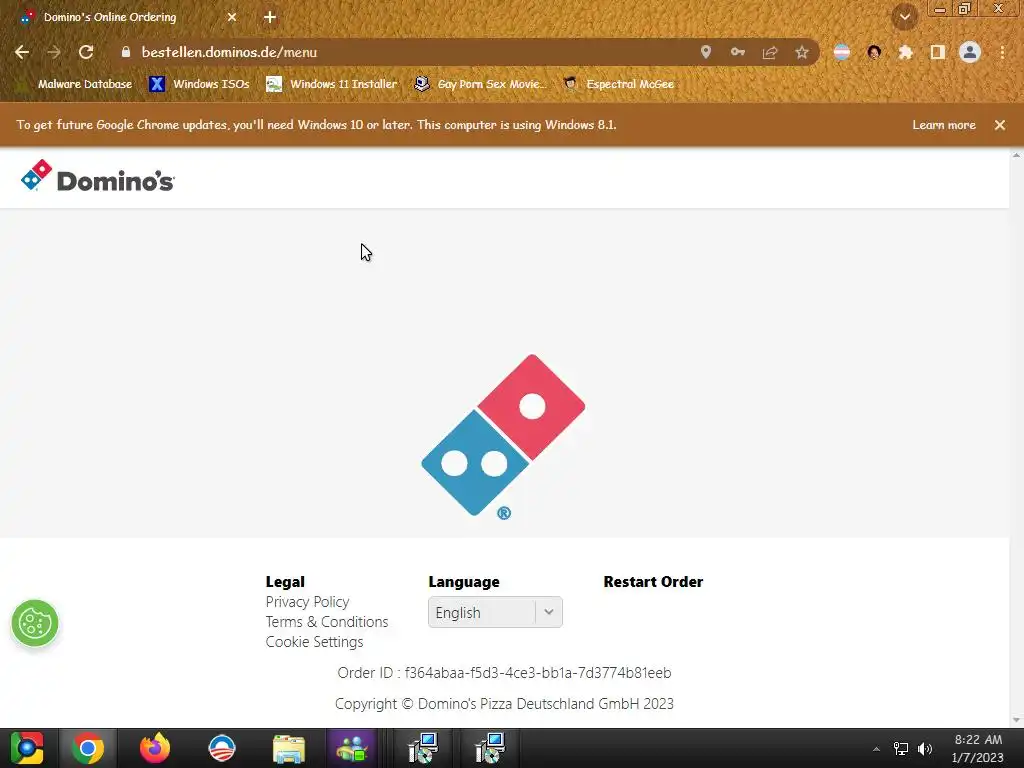This screenshot has width=1024, height=768.
Task: Open the Windows 11 Installer bookmark
Action: click(332, 84)
